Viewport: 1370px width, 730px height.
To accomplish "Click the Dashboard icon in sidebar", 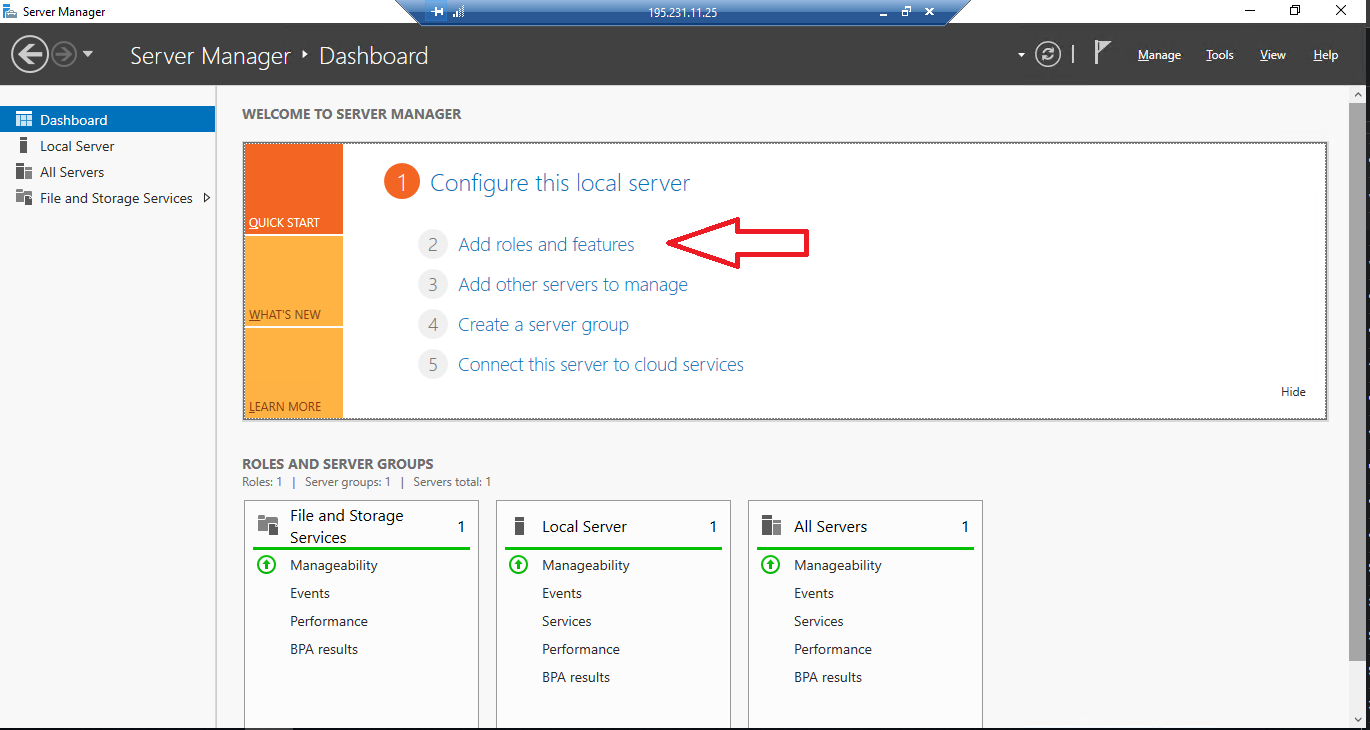I will tap(24, 120).
